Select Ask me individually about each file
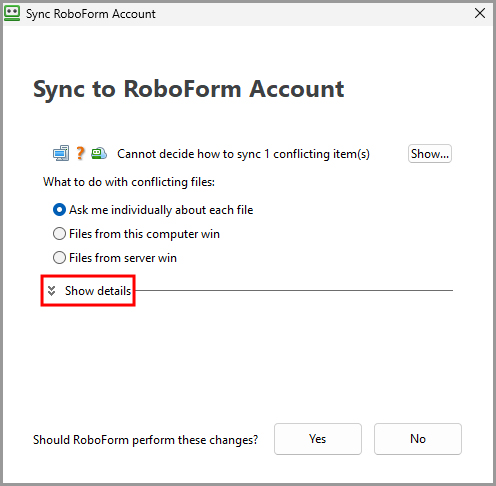 59,210
